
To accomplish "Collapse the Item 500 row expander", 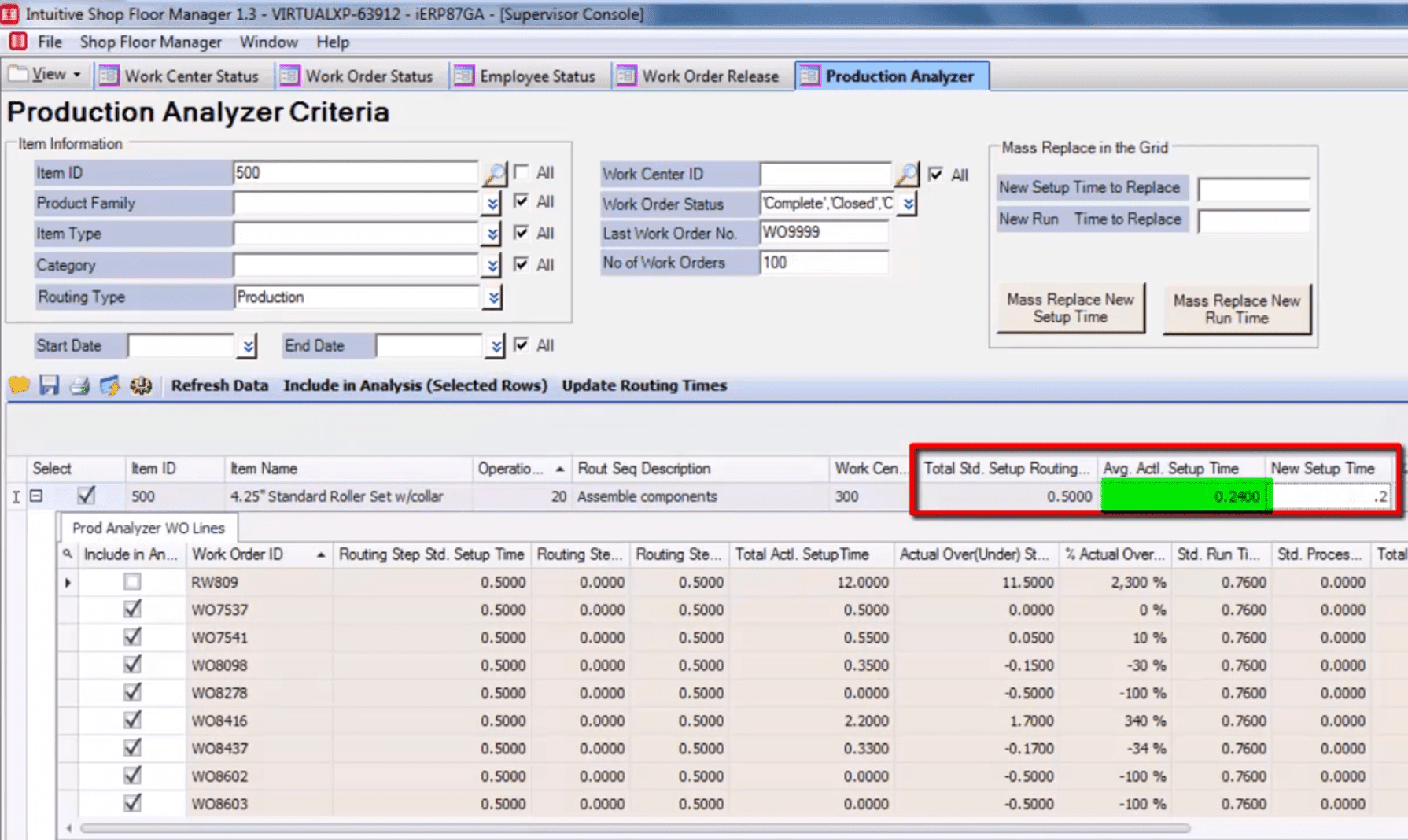I will (x=36, y=496).
